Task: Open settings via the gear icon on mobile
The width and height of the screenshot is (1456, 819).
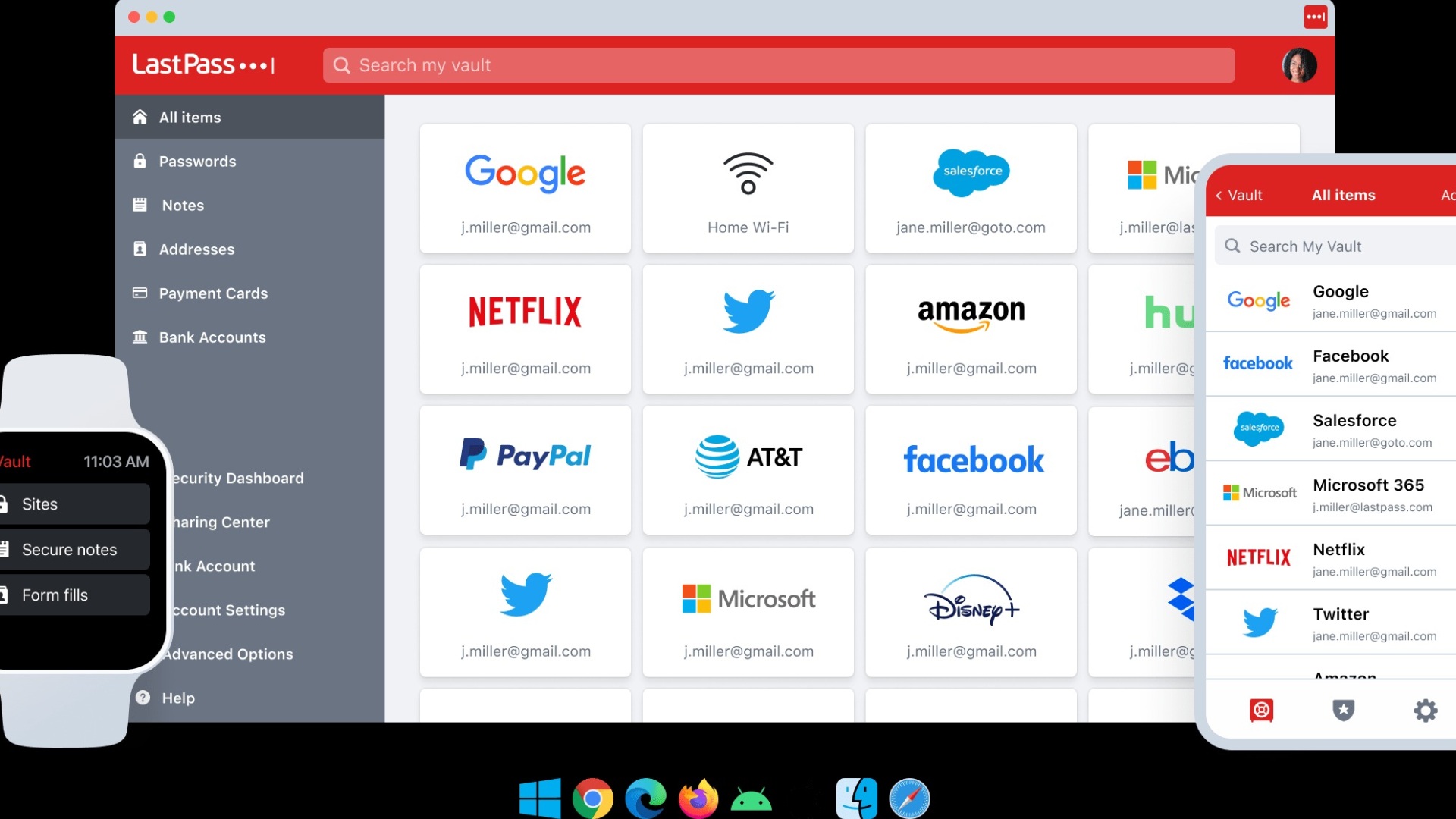Action: (x=1426, y=711)
